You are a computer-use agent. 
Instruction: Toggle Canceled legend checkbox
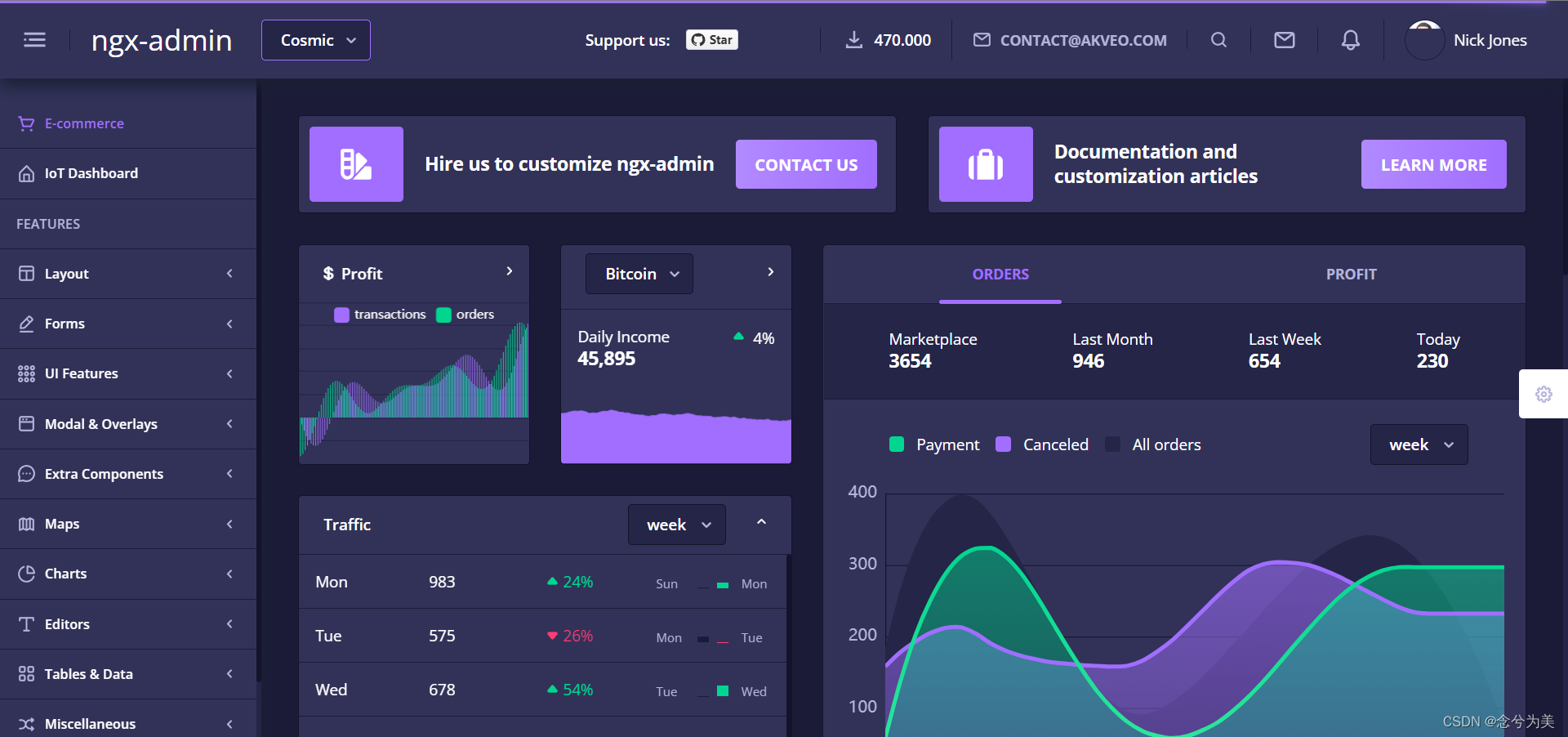pos(1004,444)
